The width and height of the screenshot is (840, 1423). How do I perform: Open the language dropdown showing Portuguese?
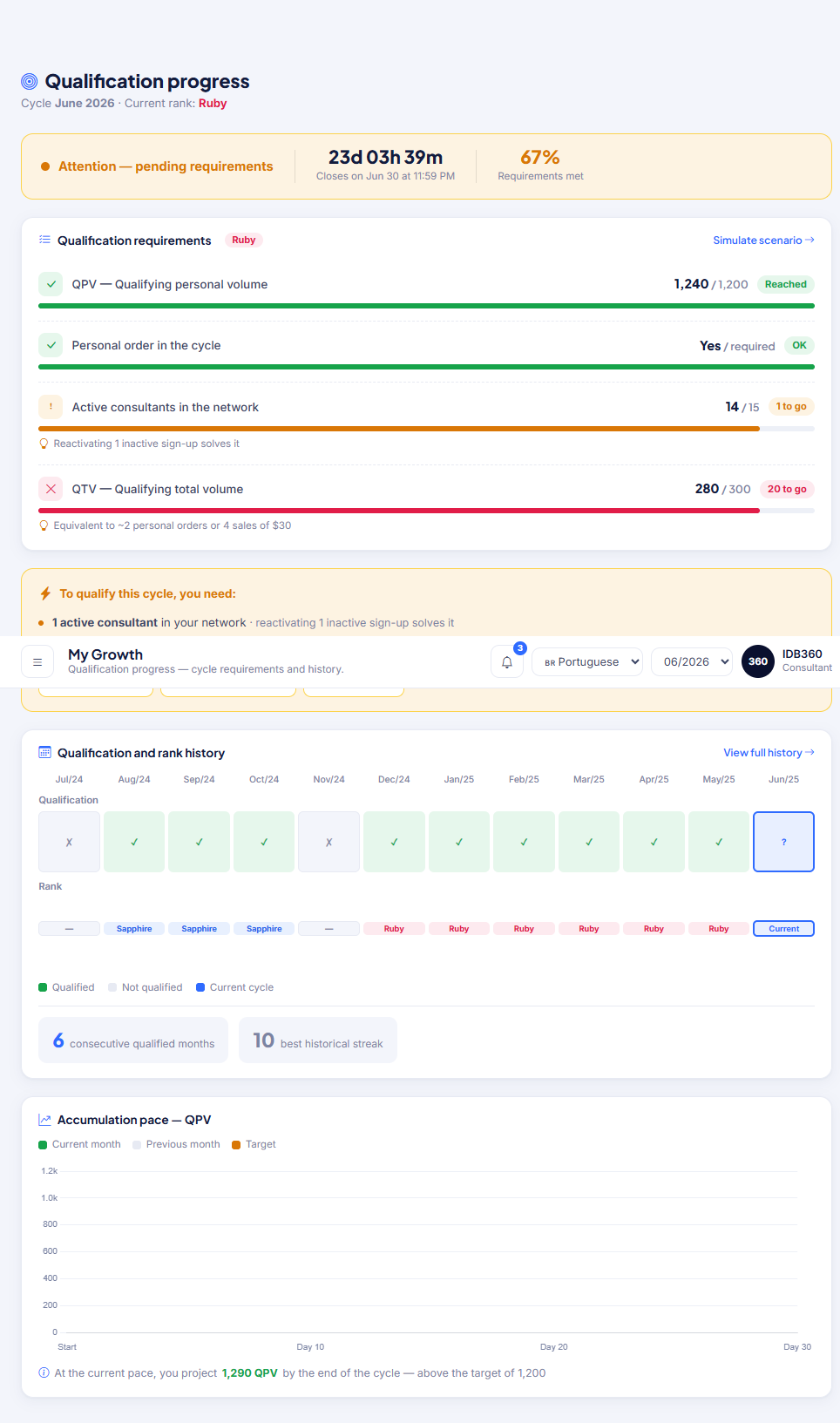[587, 661]
